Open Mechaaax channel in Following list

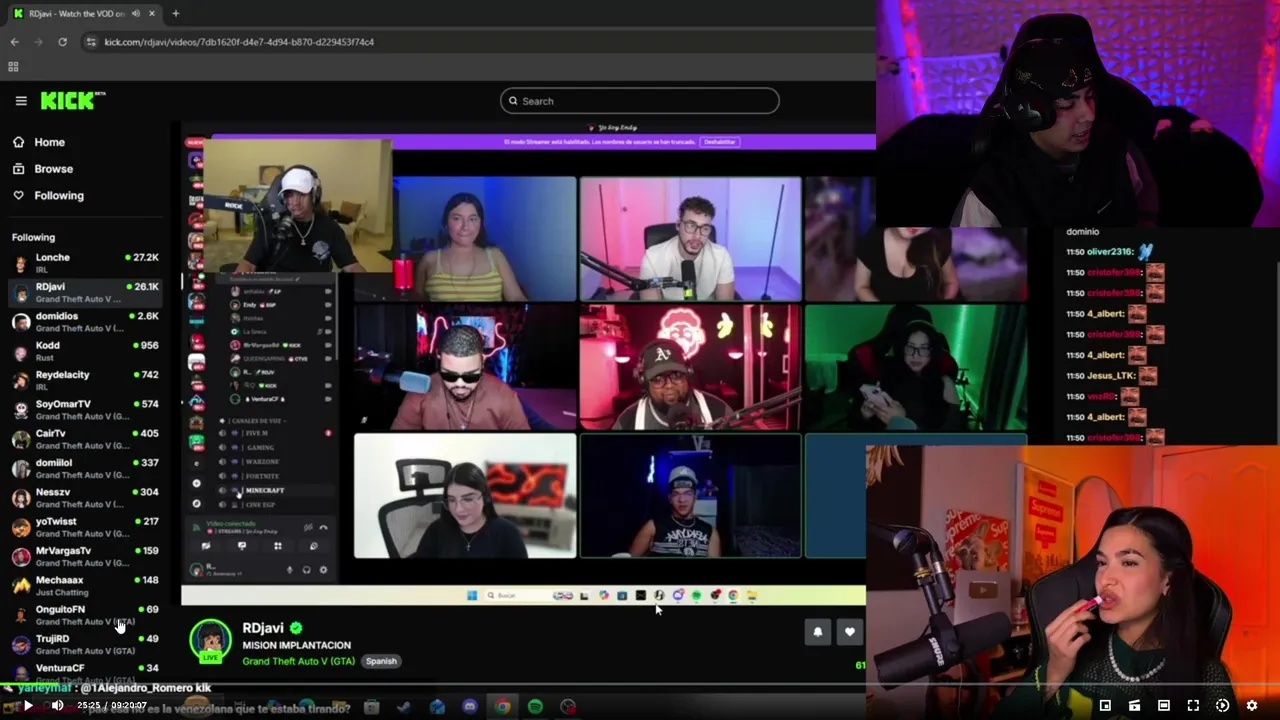(85, 586)
